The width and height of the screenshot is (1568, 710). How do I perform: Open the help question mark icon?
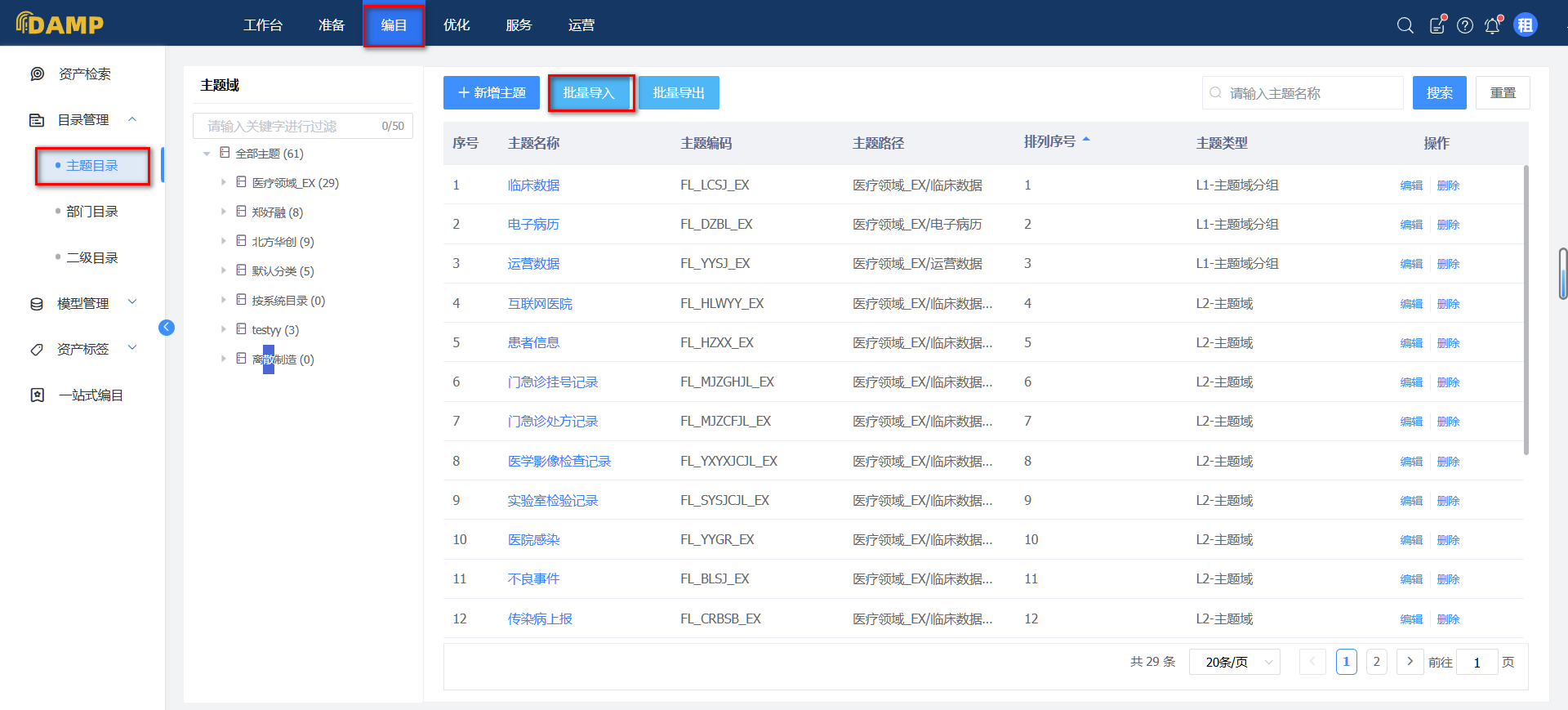coord(1465,25)
